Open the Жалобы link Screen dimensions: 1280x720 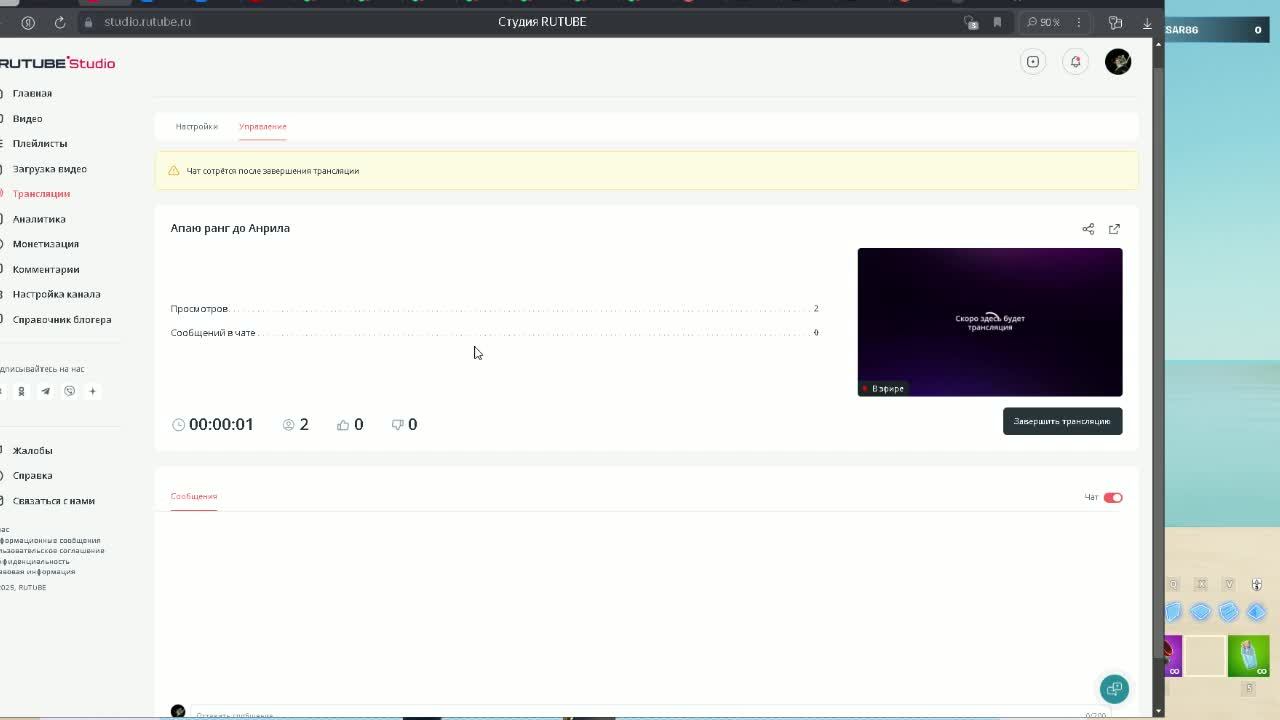tap(32, 451)
